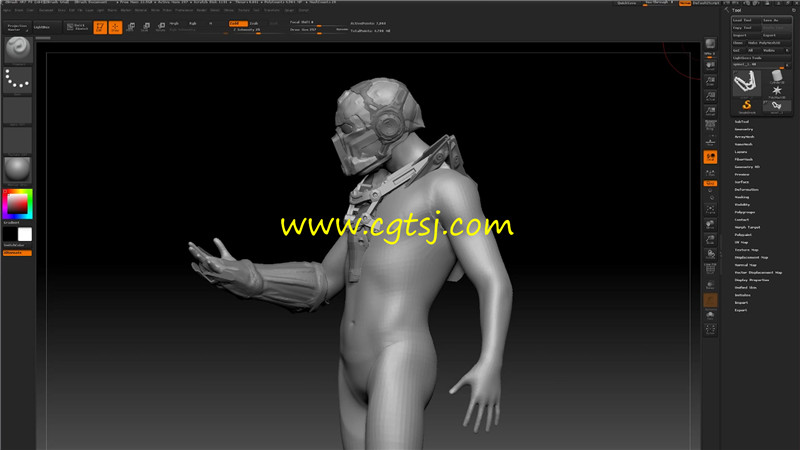
Task: Adjust the Z Intensity slider
Action: (x=257, y=30)
